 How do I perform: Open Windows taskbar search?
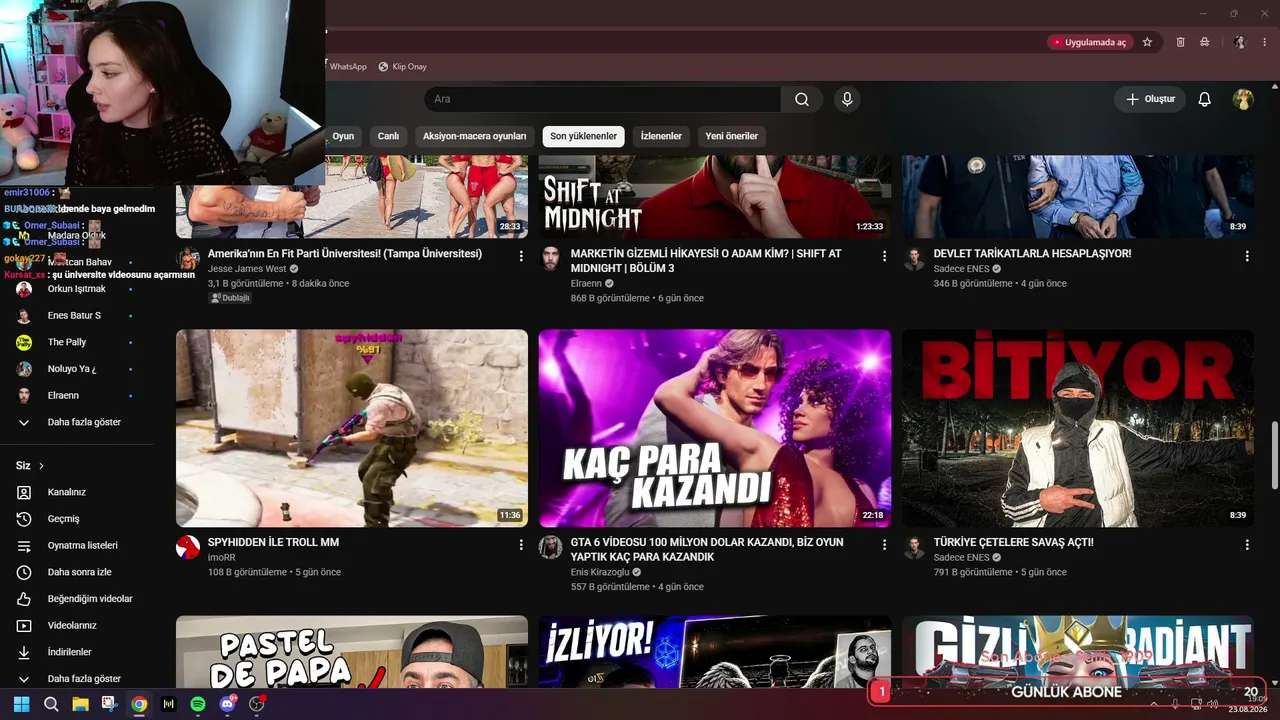51,704
